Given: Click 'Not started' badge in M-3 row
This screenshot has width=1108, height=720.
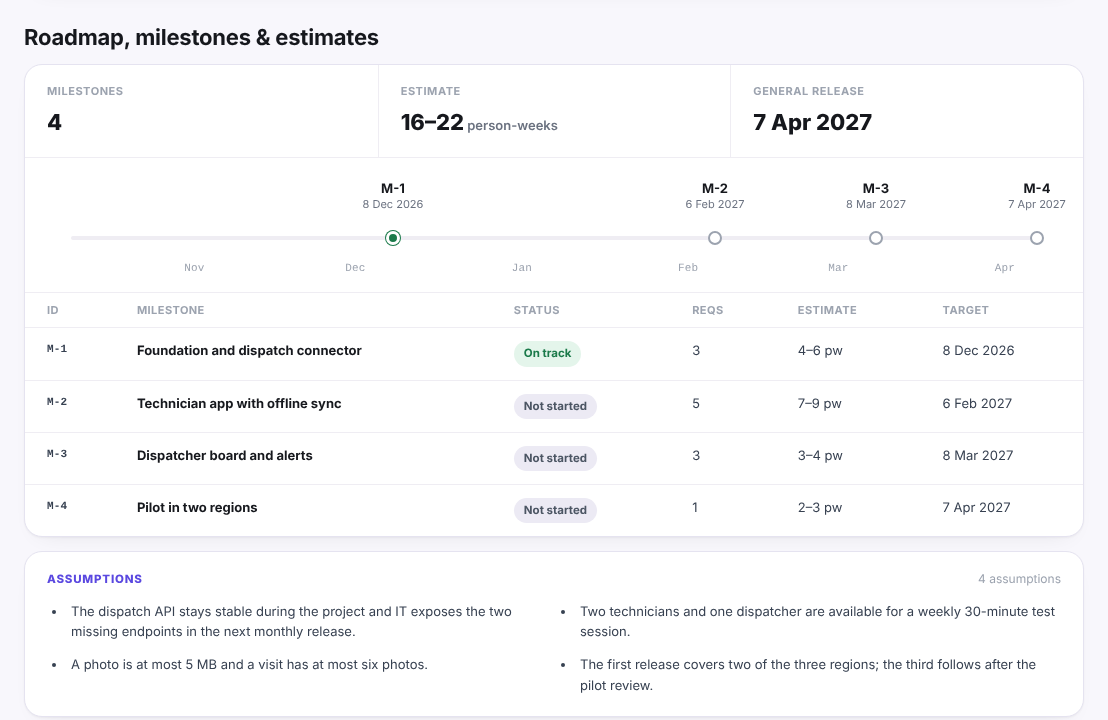Looking at the screenshot, I should tap(555, 458).
